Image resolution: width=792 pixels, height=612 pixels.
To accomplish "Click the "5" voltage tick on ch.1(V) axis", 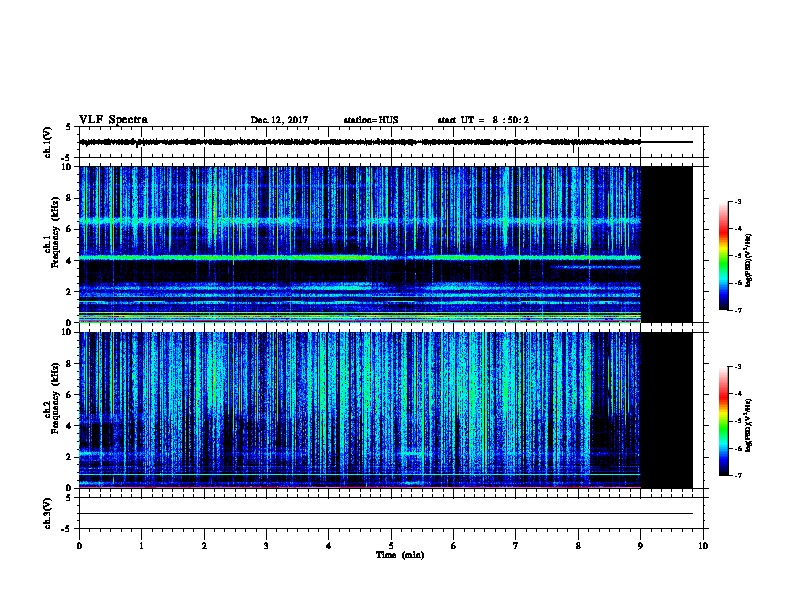I will click(69, 127).
